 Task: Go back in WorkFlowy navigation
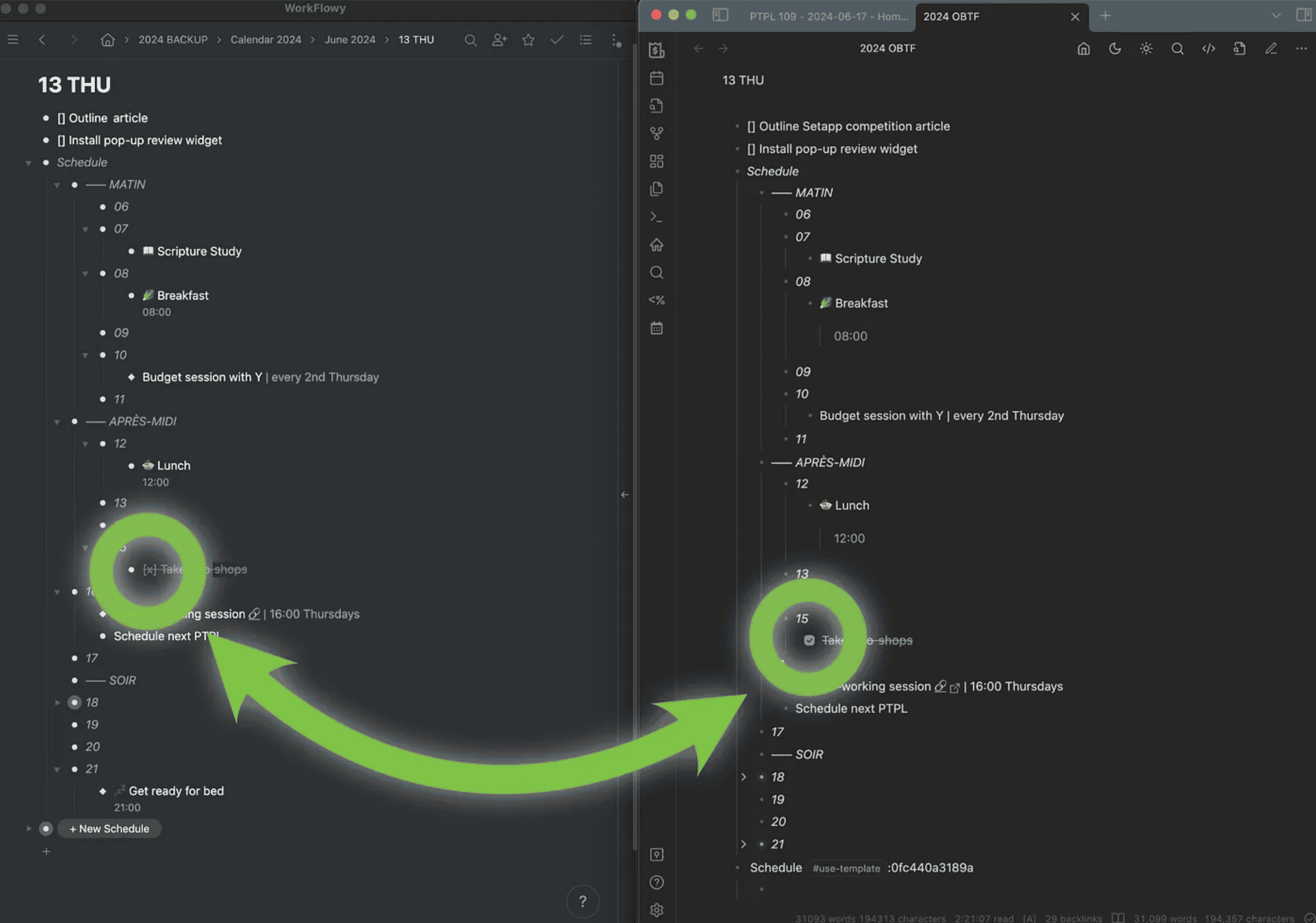[42, 39]
